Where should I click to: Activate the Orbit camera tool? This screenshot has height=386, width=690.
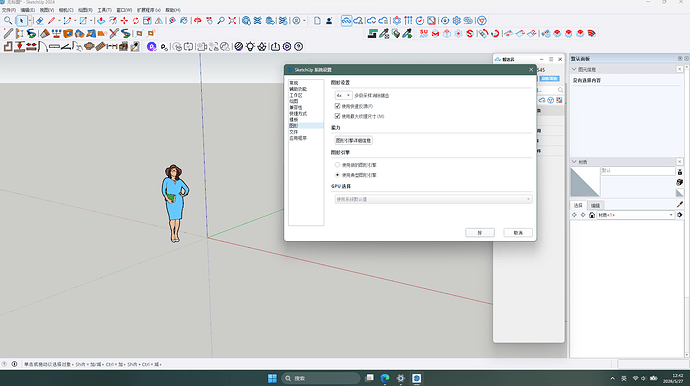point(198,21)
